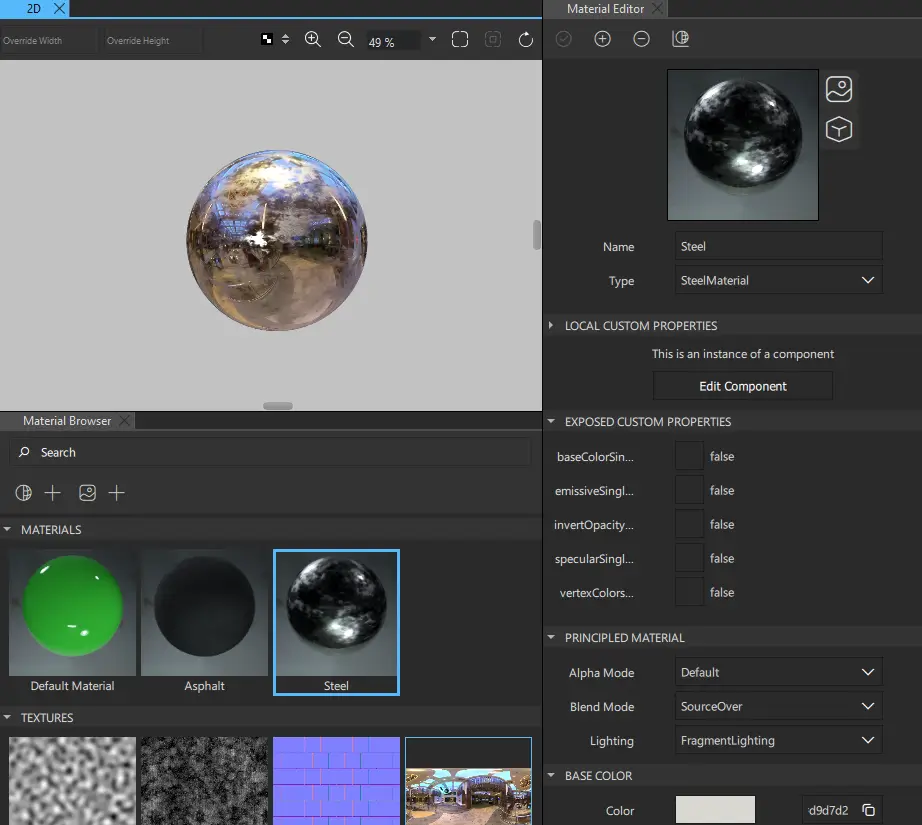The height and width of the screenshot is (825, 922).
Task: Check the vertexColors property box
Action: tap(688, 592)
